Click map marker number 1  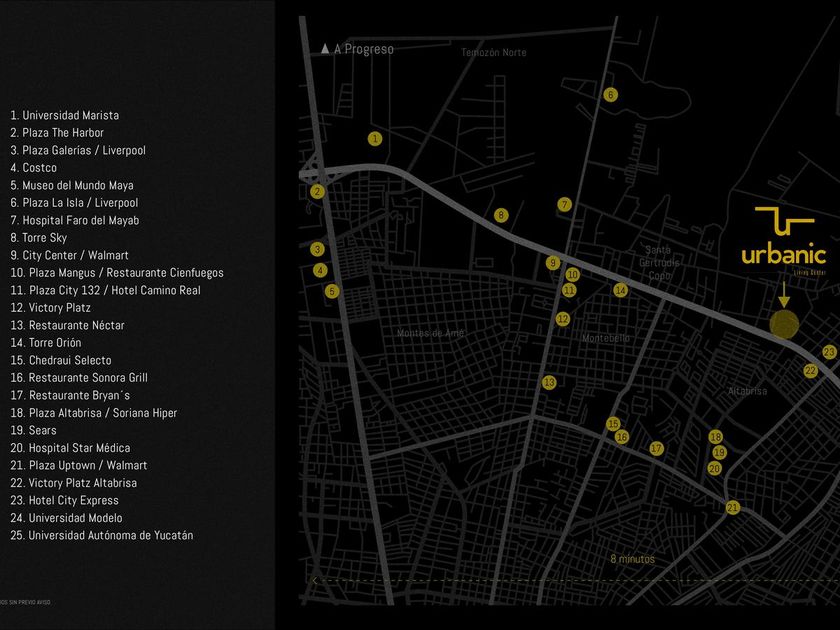(375, 139)
